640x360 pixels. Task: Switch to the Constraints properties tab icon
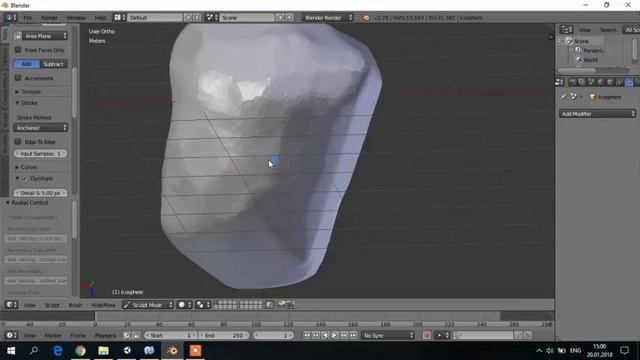(620, 82)
